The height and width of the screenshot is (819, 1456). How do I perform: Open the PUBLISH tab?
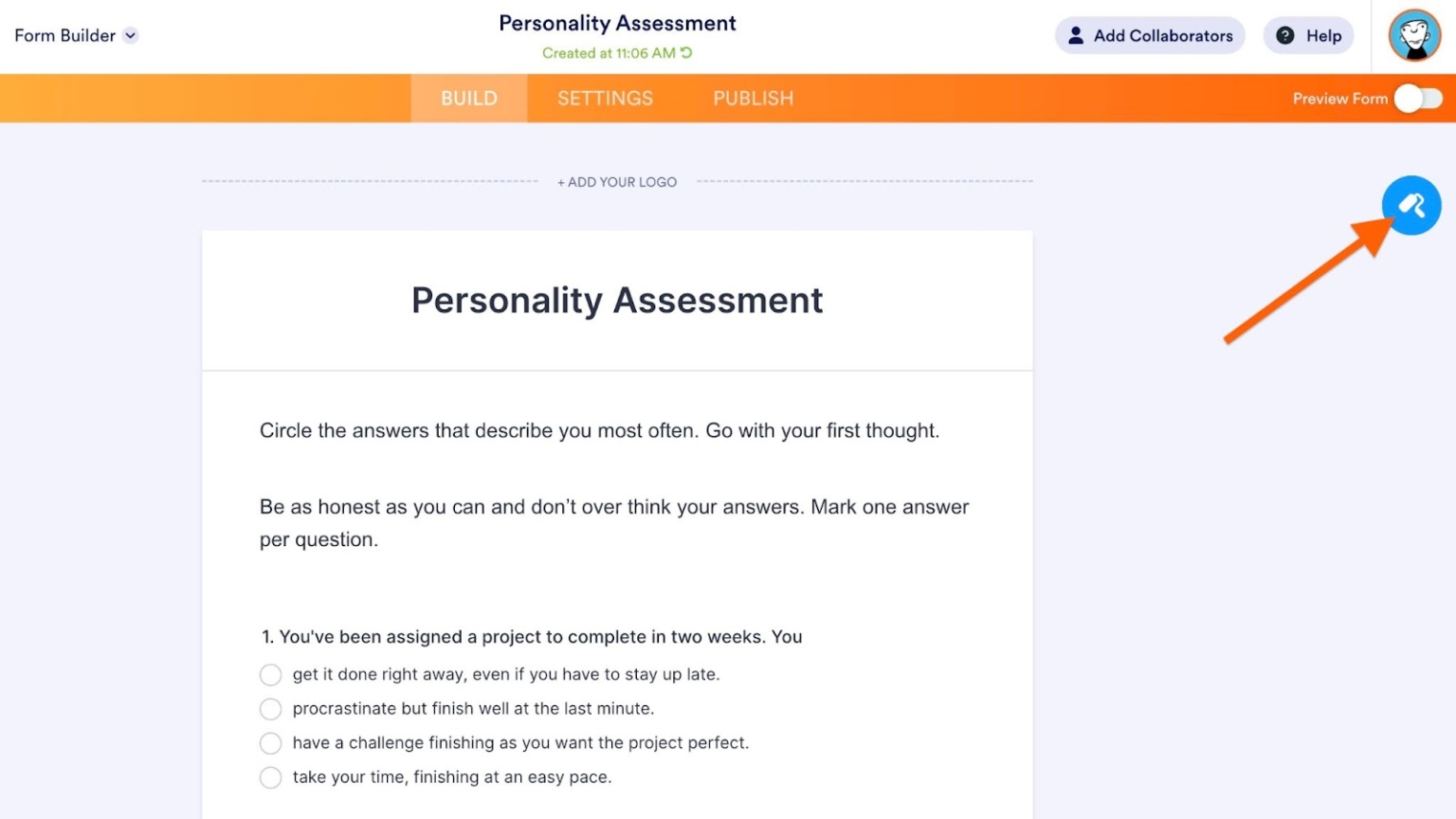(753, 98)
